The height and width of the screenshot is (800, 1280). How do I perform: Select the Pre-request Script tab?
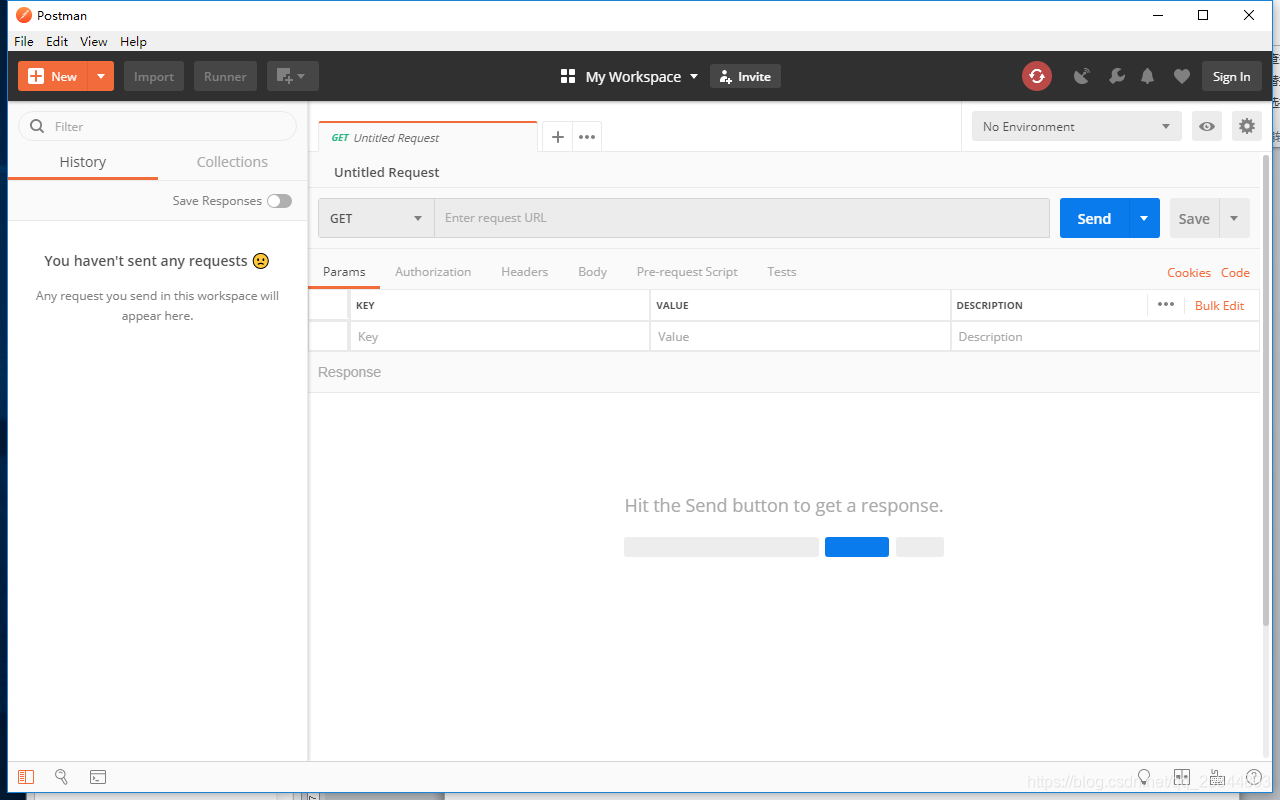click(687, 272)
